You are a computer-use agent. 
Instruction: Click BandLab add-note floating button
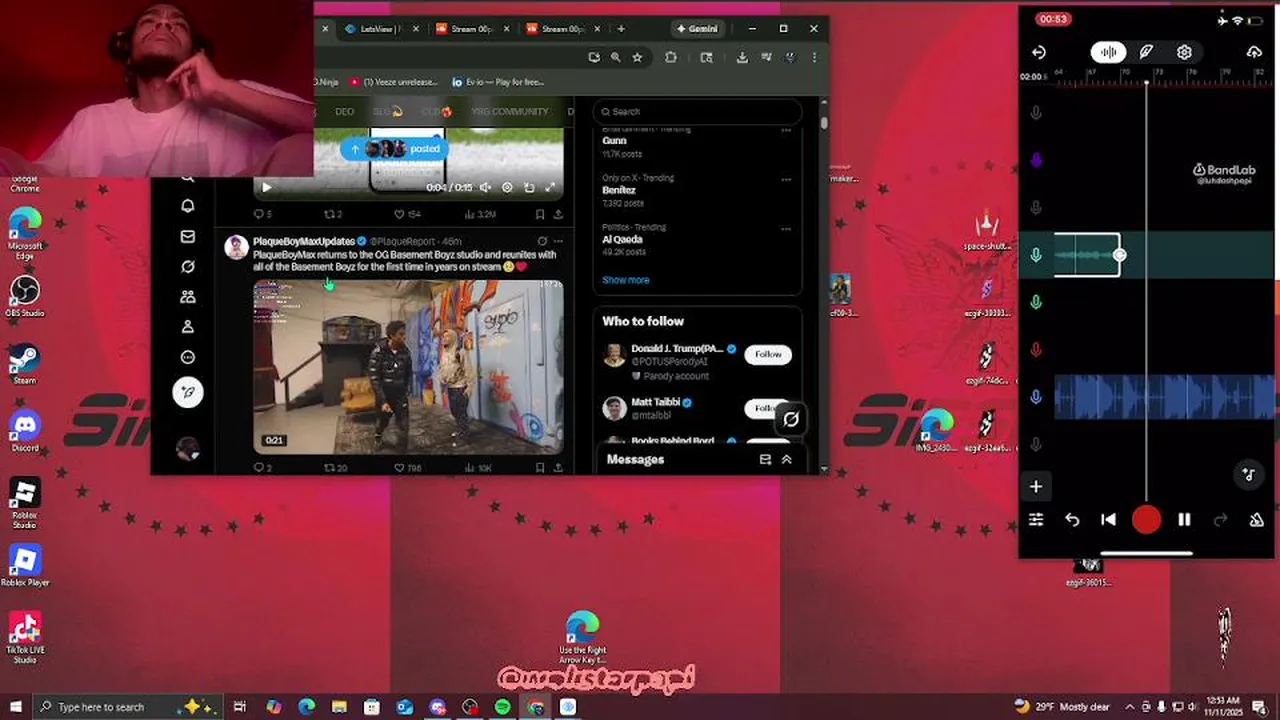point(1248,475)
